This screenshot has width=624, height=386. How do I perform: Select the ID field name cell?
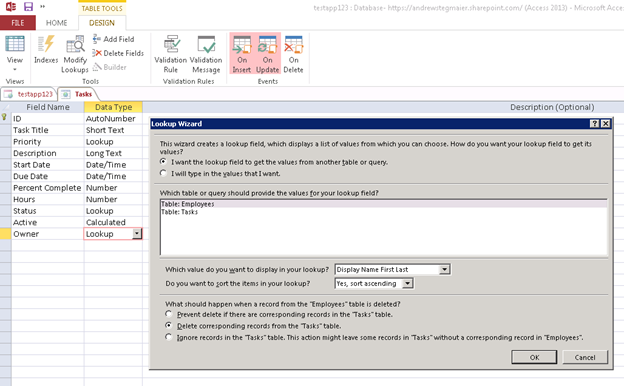pos(48,119)
